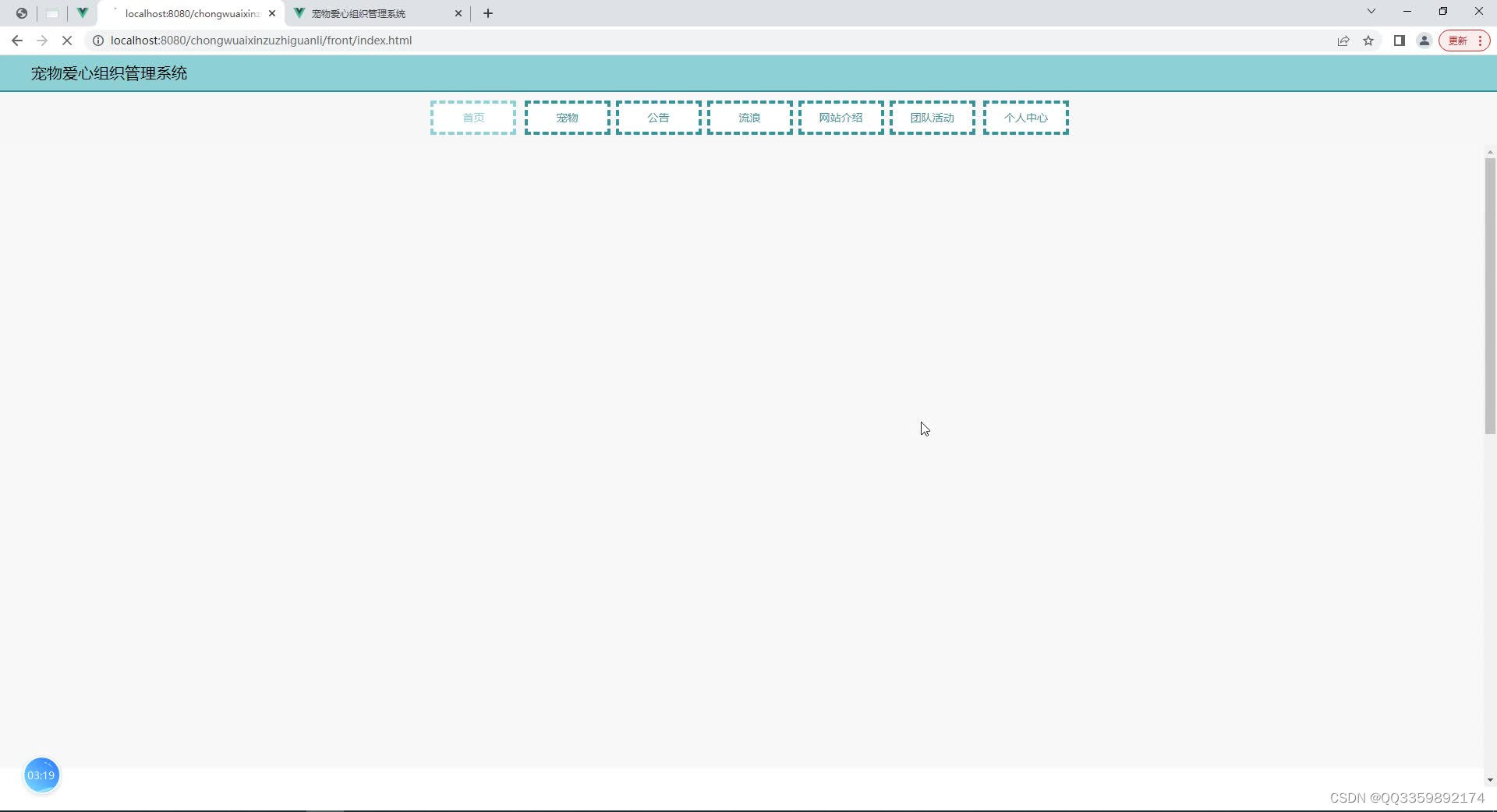The image size is (1497, 812).
Task: Open the 个人中心 nav item
Action: click(1026, 118)
